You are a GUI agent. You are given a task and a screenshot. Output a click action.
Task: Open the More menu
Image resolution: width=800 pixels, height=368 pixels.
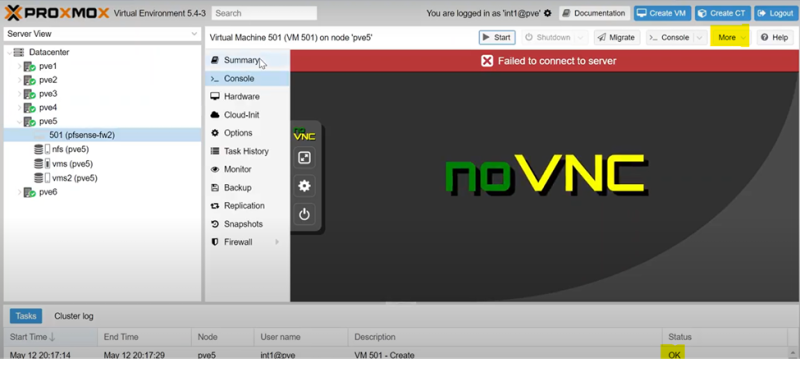tap(730, 38)
